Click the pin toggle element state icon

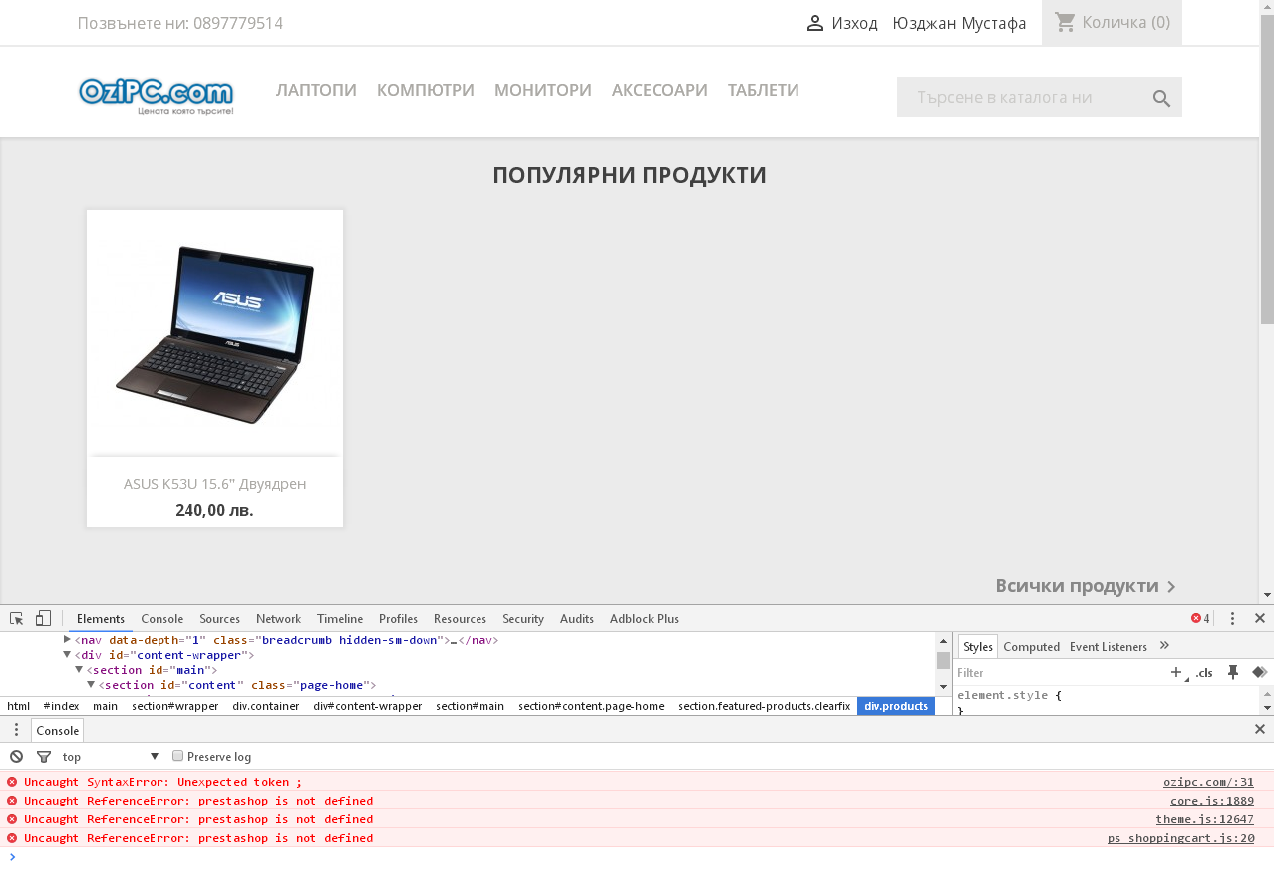coord(1233,672)
